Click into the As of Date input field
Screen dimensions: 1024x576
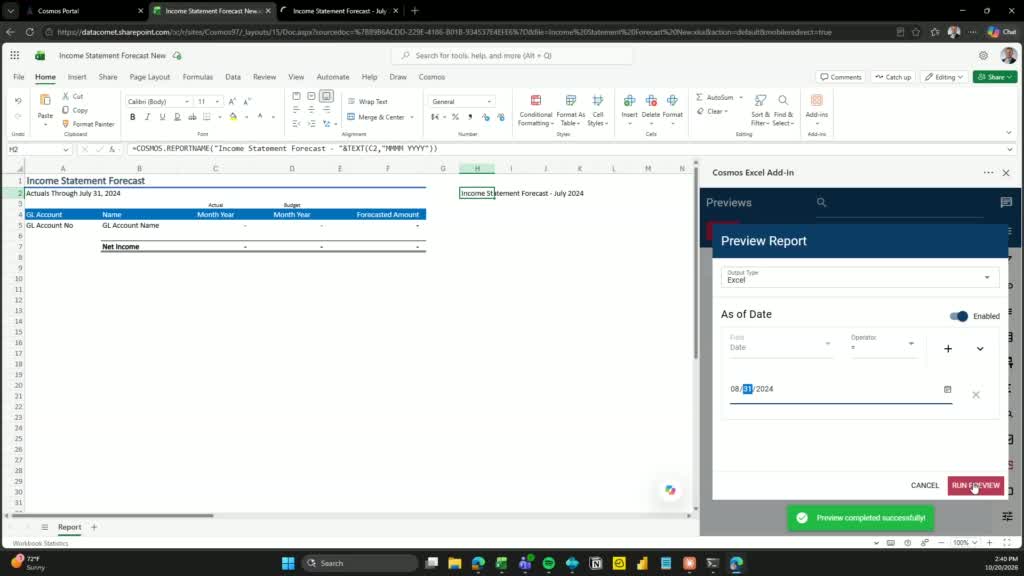840,389
